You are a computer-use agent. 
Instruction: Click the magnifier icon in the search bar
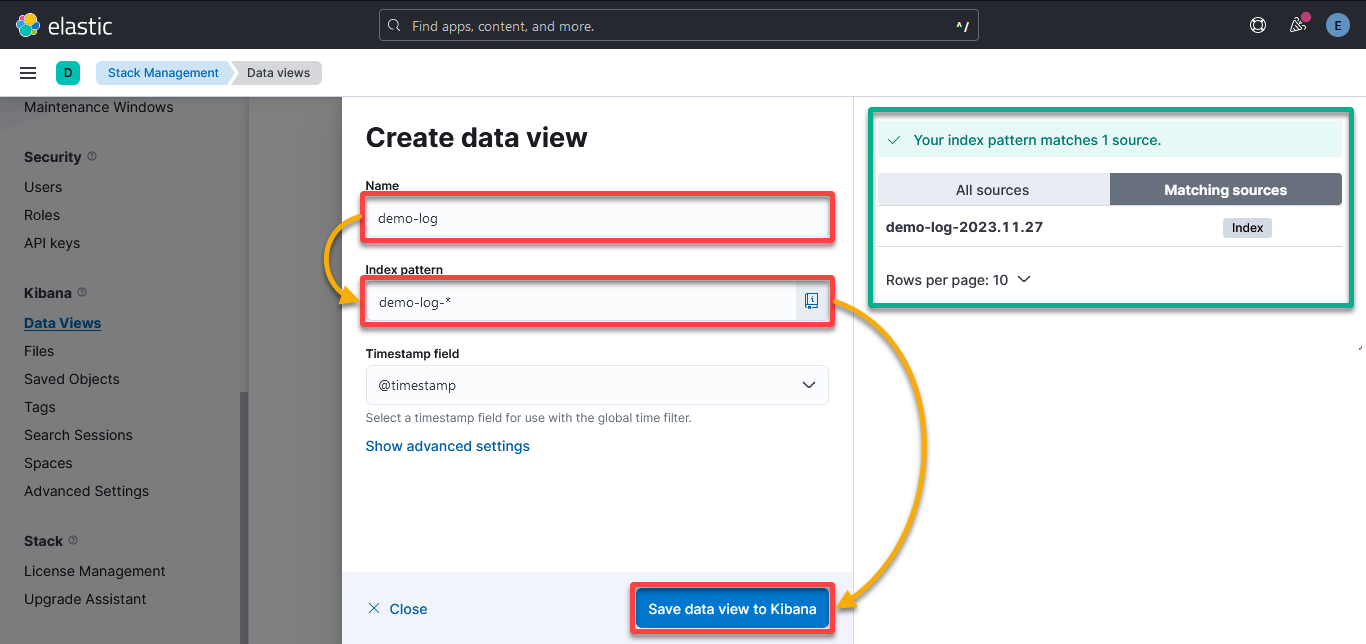tap(394, 24)
